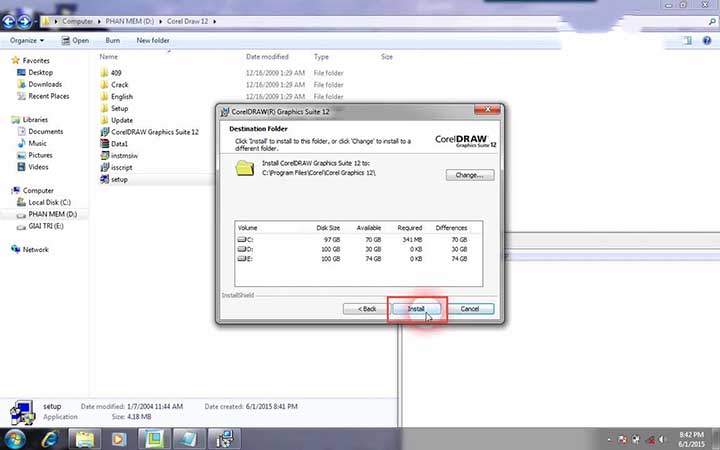The height and width of the screenshot is (450, 720).
Task: Sort files by the Date modified column
Action: point(266,57)
